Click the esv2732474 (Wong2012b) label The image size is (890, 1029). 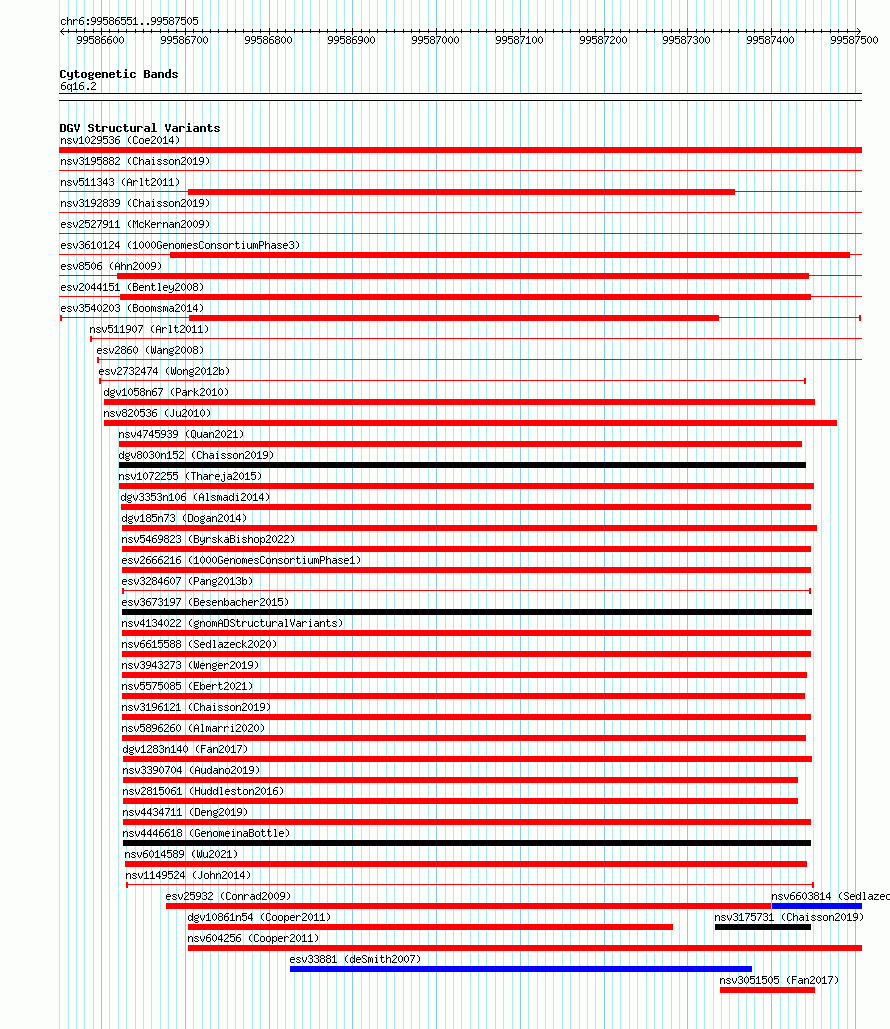(x=164, y=371)
